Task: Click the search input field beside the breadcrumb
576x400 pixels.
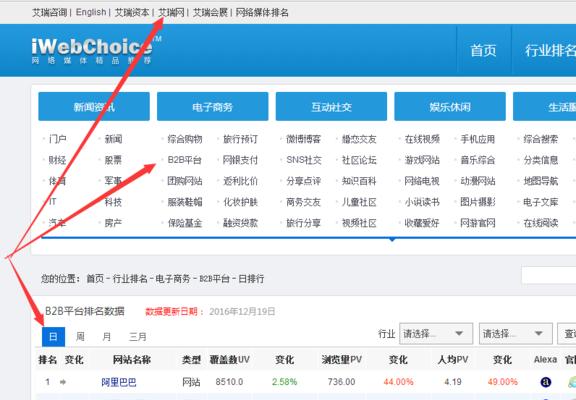Action: [548, 275]
